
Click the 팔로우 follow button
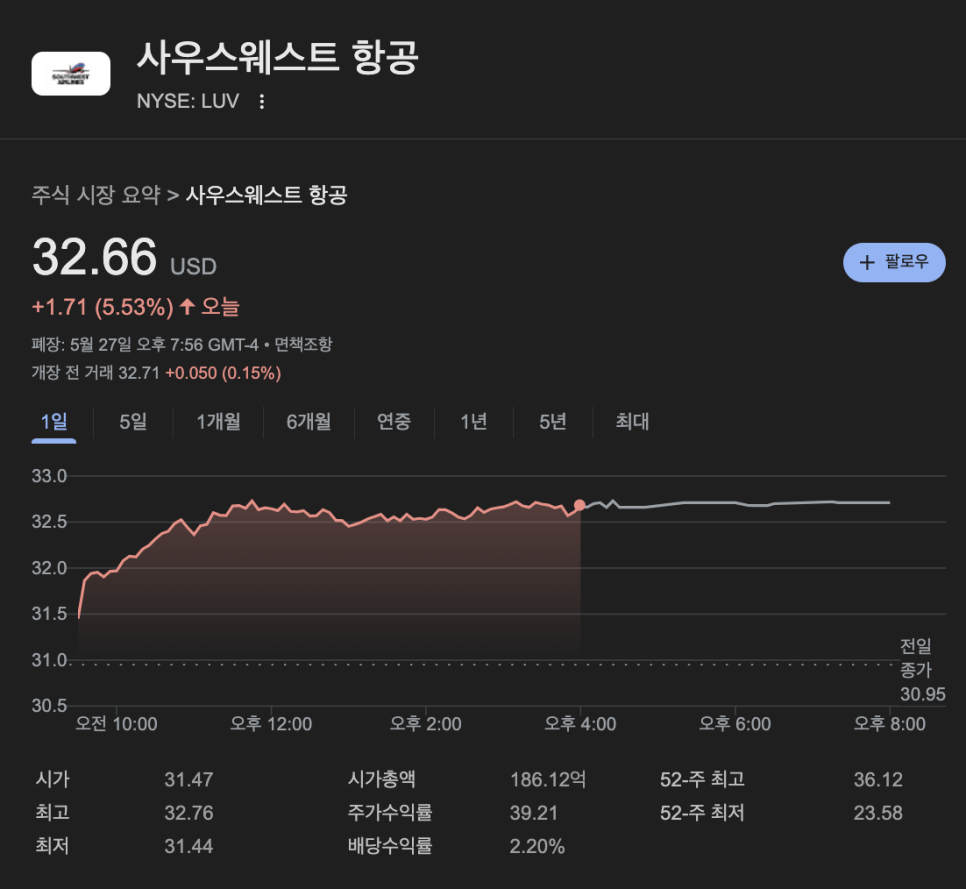pos(894,262)
